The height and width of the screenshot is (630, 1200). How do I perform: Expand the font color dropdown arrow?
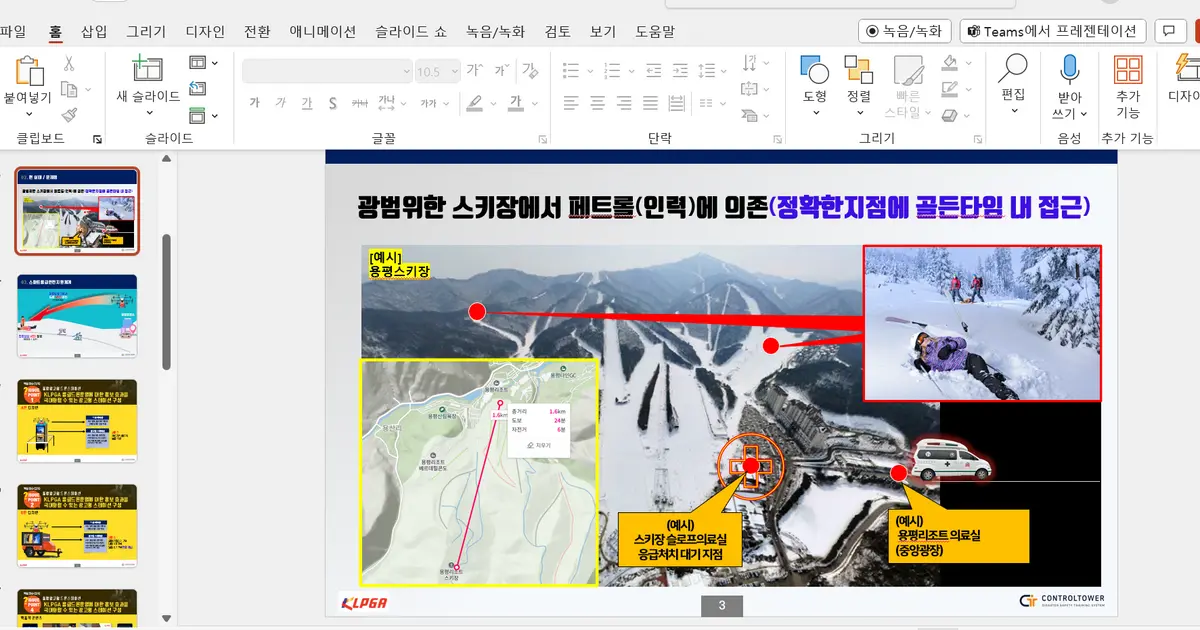(x=534, y=104)
